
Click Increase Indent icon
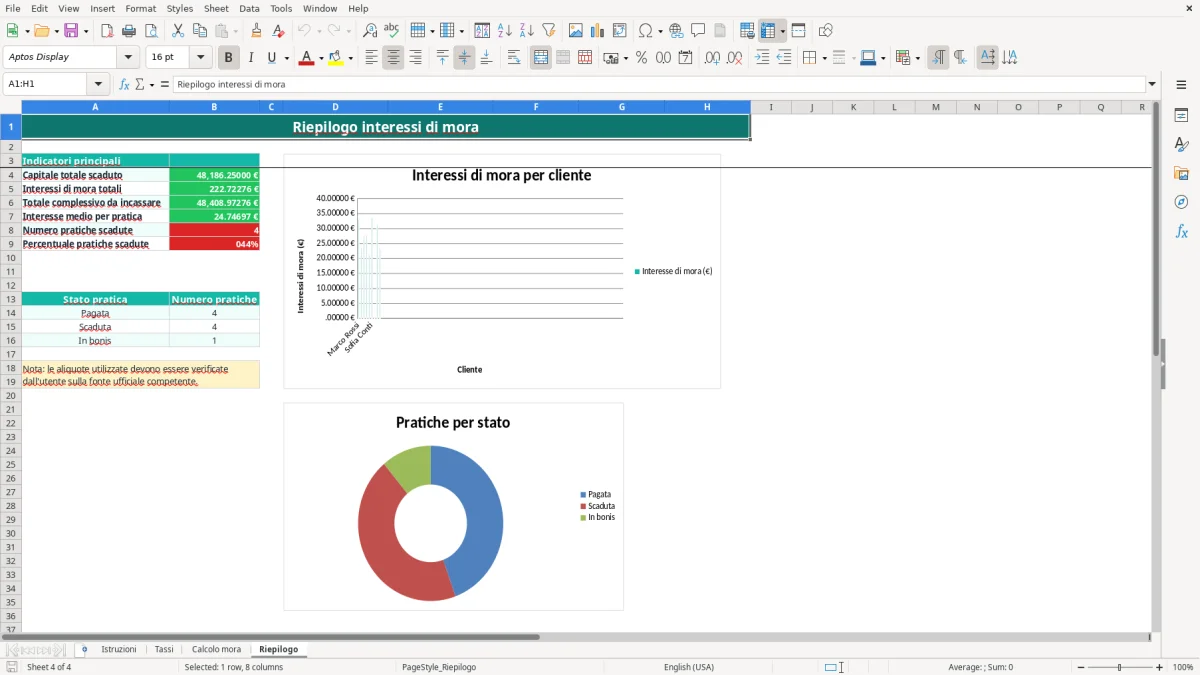tap(762, 58)
